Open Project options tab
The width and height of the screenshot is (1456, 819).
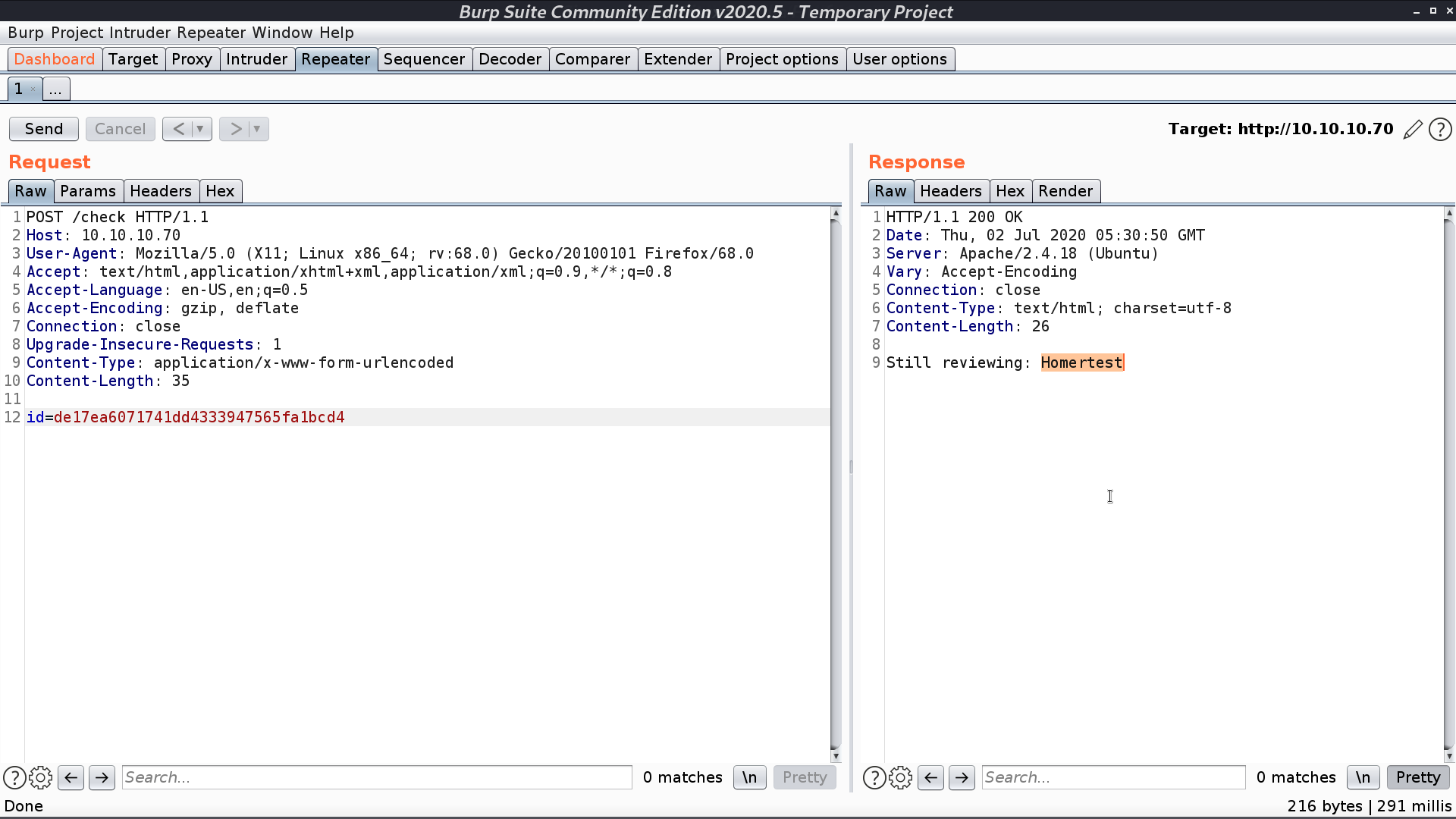(783, 59)
